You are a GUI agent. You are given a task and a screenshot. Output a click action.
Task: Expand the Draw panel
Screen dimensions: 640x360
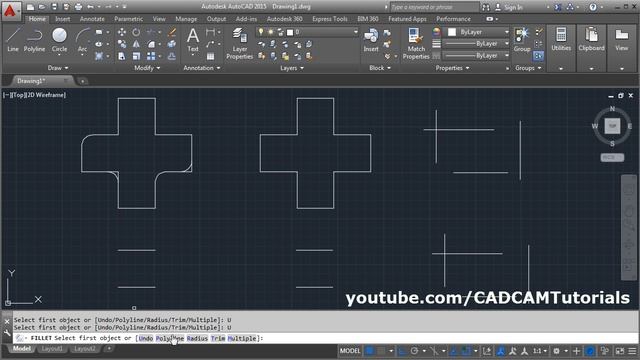click(58, 68)
